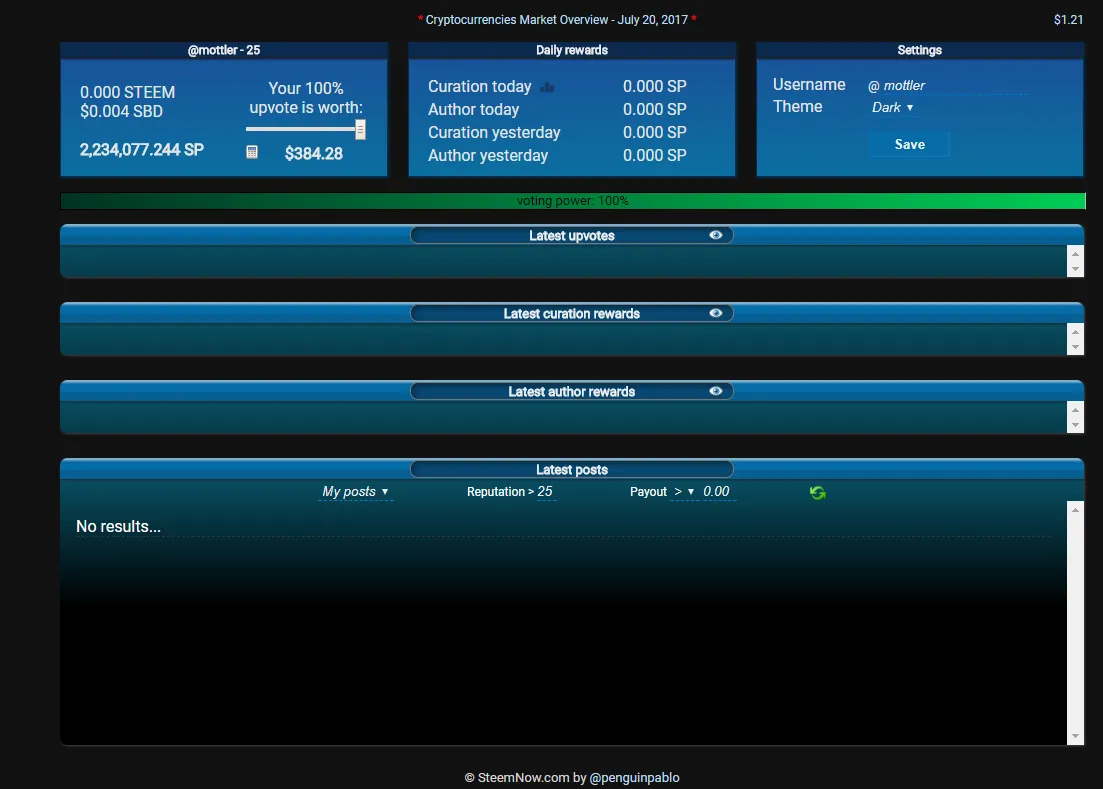Toggle visibility of Latest upvotes panel
1103x789 pixels.
[715, 235]
